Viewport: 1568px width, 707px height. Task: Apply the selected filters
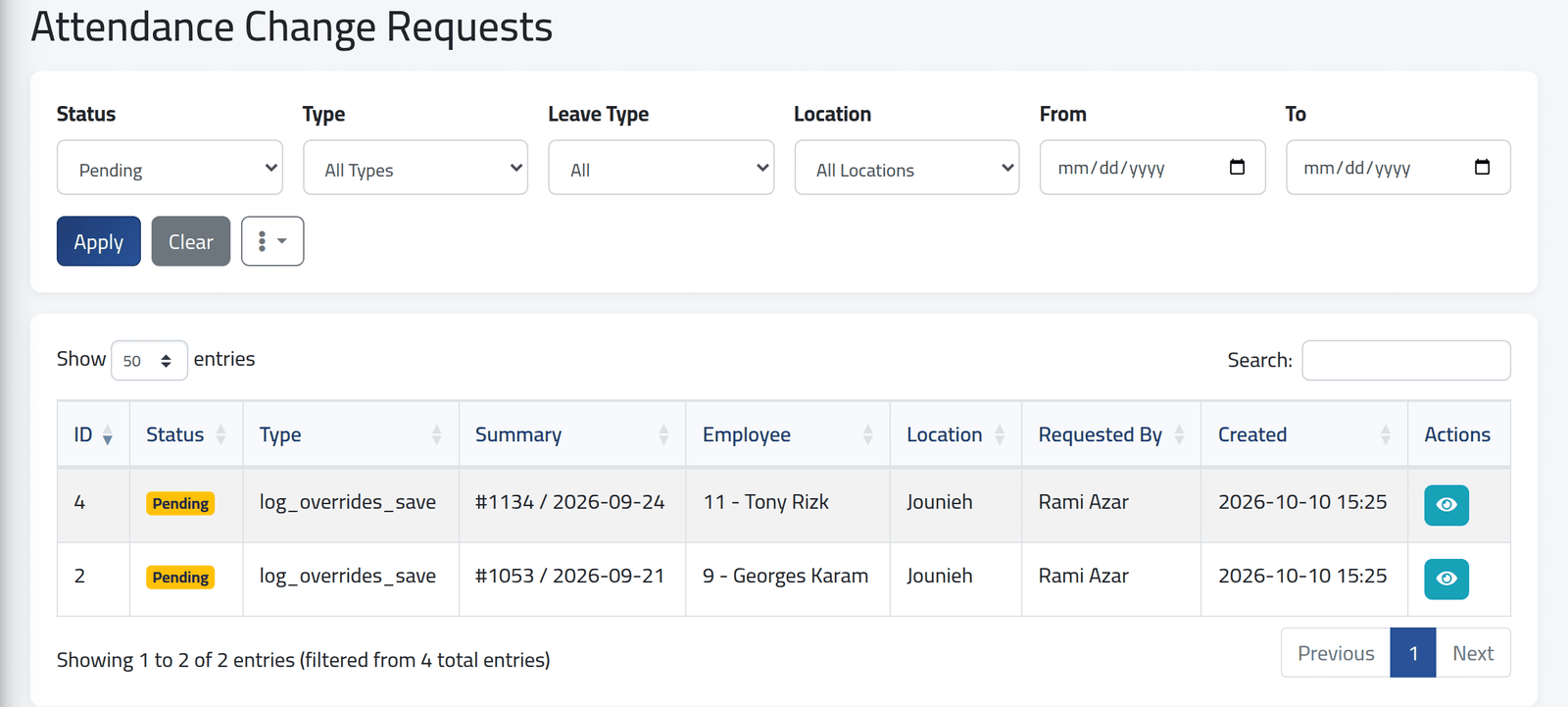tap(99, 241)
